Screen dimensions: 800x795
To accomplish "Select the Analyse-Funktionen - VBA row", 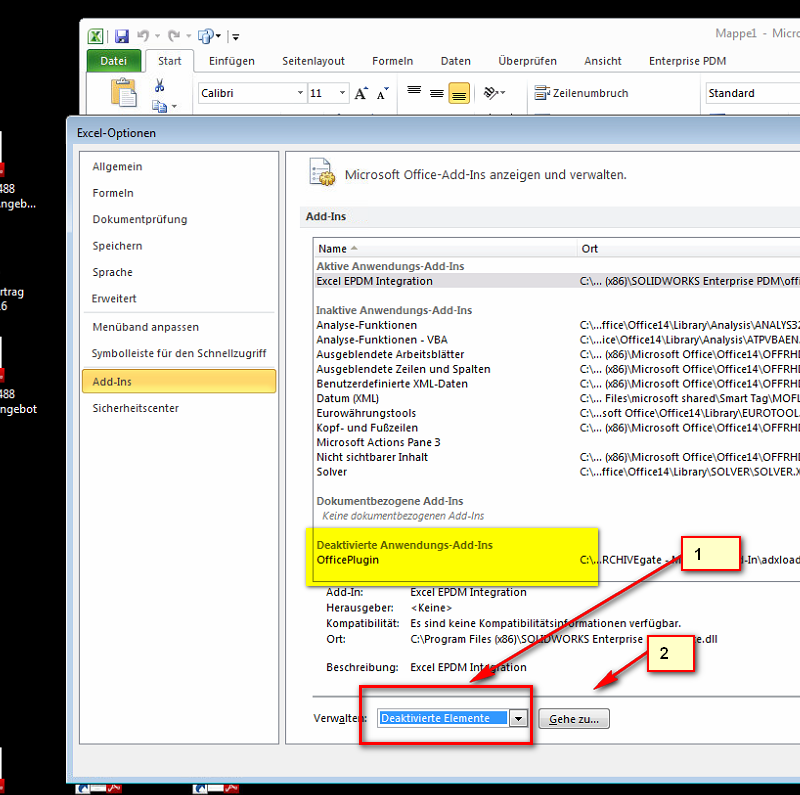I will (x=557, y=340).
